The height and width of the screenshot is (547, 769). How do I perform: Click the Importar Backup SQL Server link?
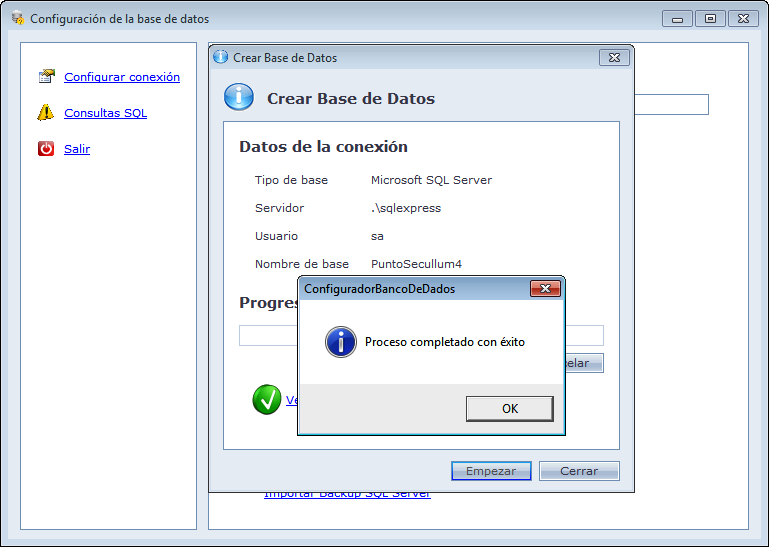tap(347, 494)
